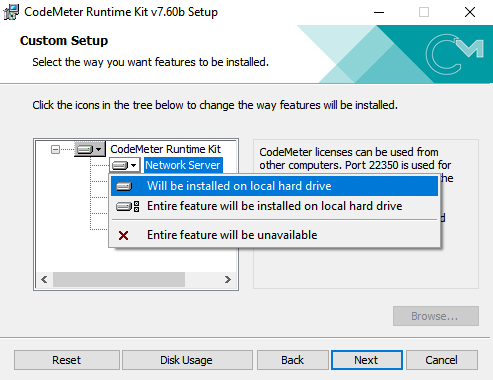Minimize the setup window
This screenshot has width=493, height=380.
click(379, 13)
